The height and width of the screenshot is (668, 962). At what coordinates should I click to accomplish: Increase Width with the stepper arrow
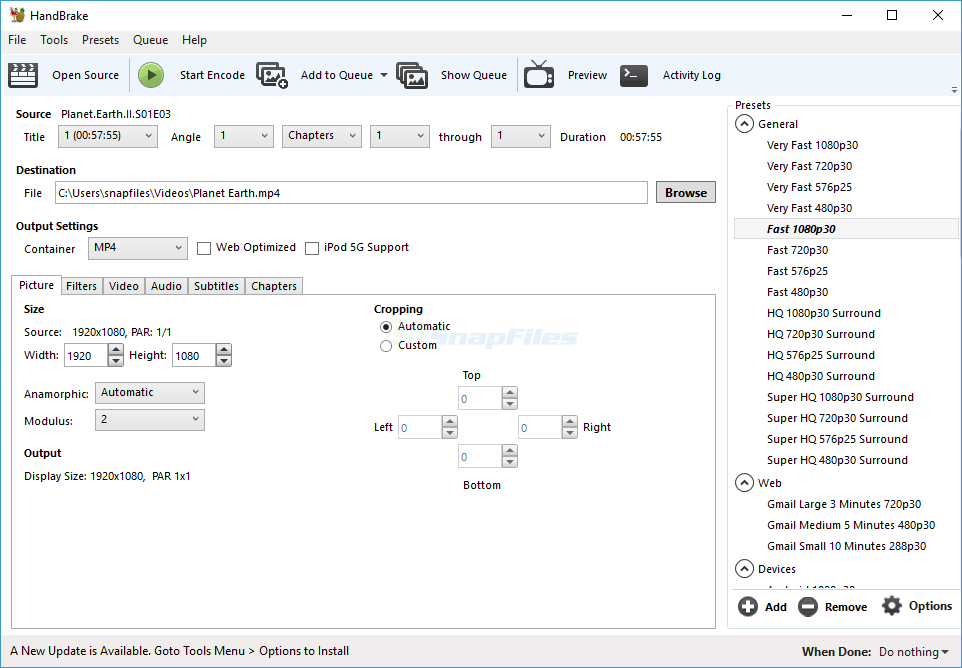point(115,349)
